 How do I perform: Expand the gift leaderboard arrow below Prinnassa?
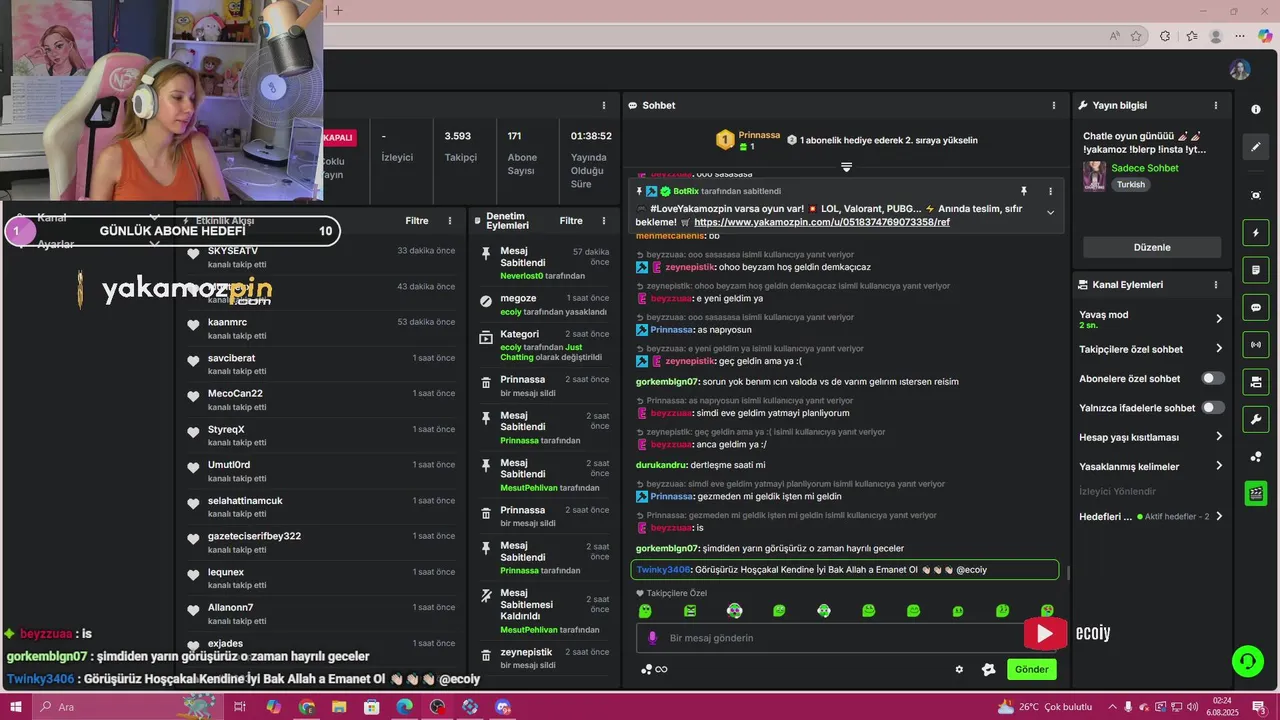(x=846, y=167)
